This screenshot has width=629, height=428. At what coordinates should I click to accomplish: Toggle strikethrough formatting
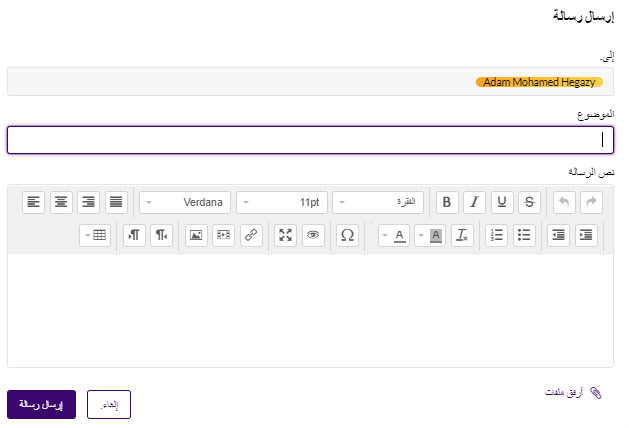point(530,202)
